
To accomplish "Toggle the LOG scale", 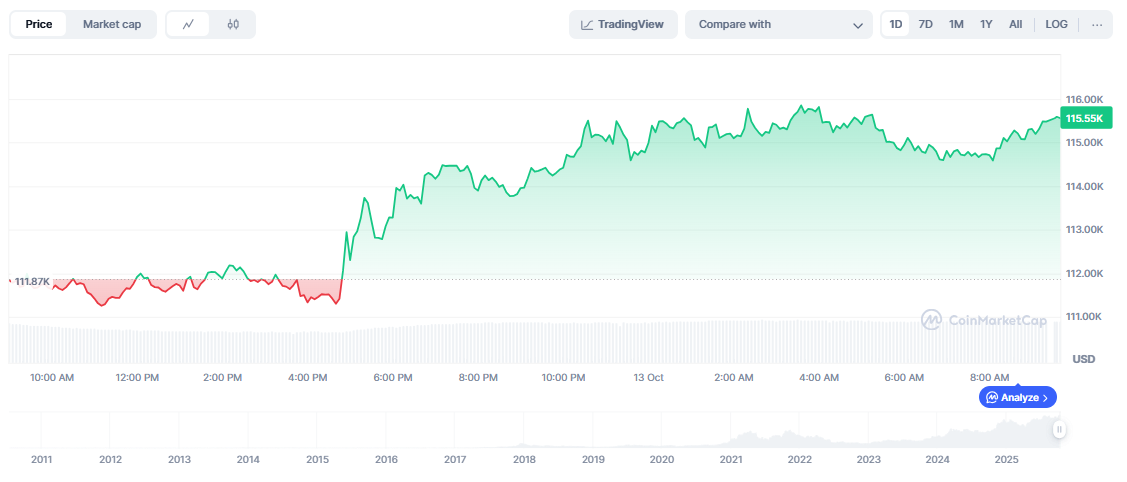I will coord(1057,24).
